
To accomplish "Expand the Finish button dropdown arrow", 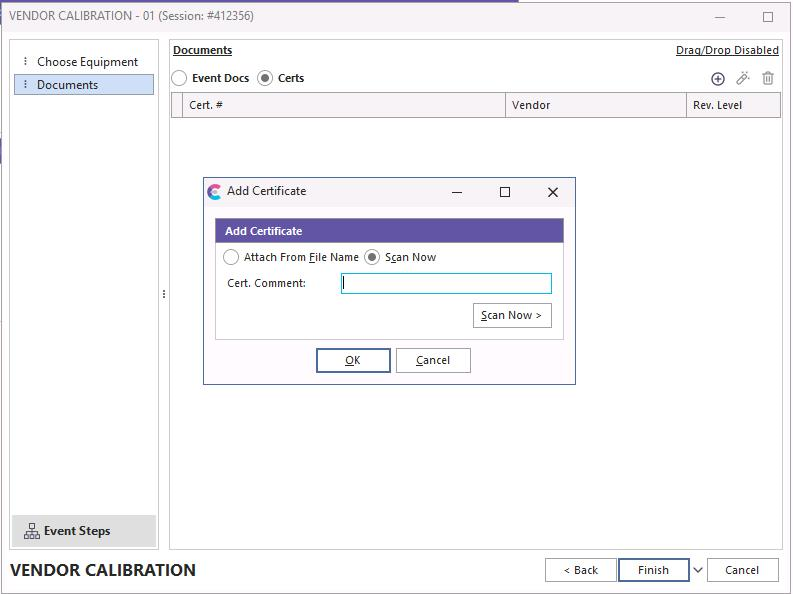I will coord(698,570).
